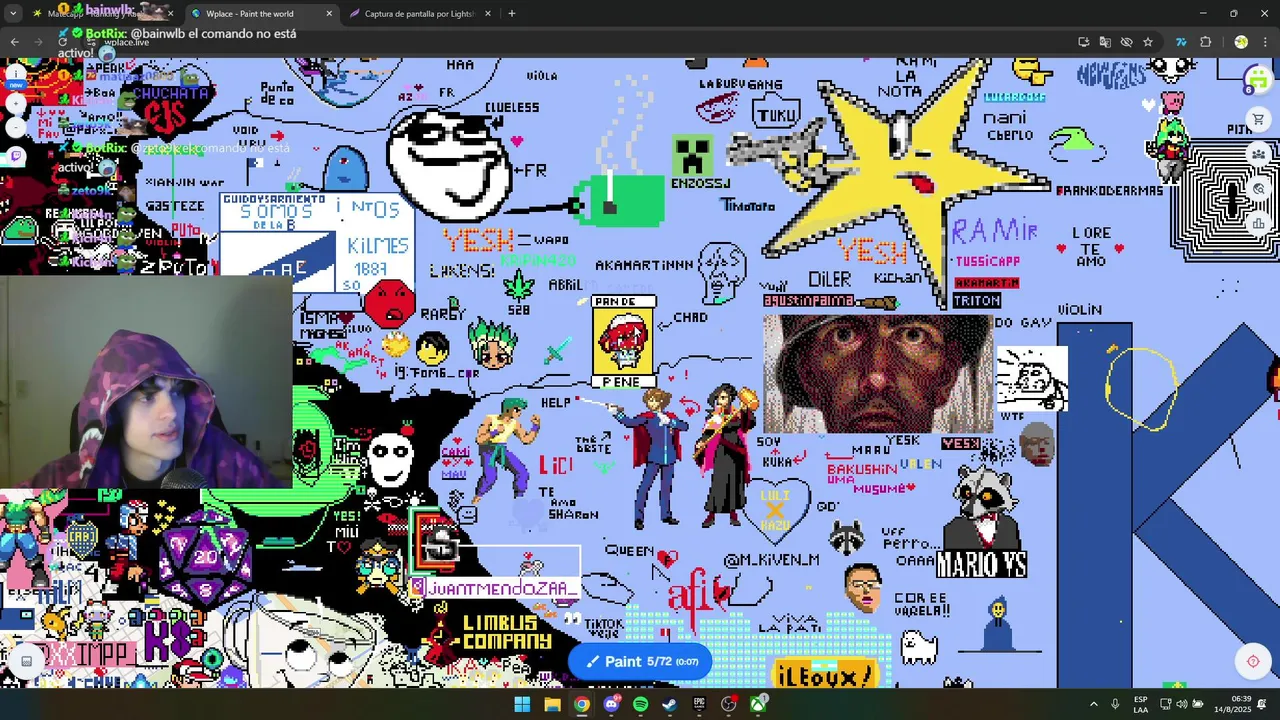
Task: Open the Windows Start menu
Action: tap(522, 704)
